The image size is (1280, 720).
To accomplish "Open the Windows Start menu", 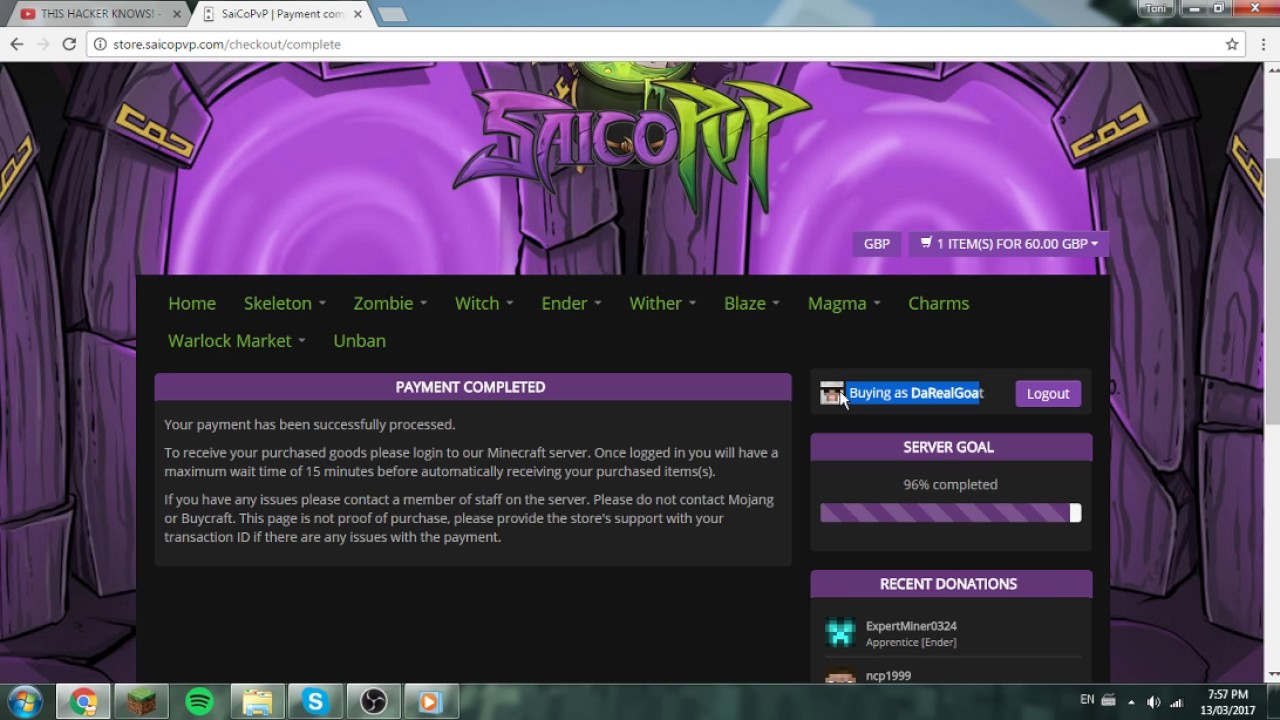I will click(x=24, y=701).
